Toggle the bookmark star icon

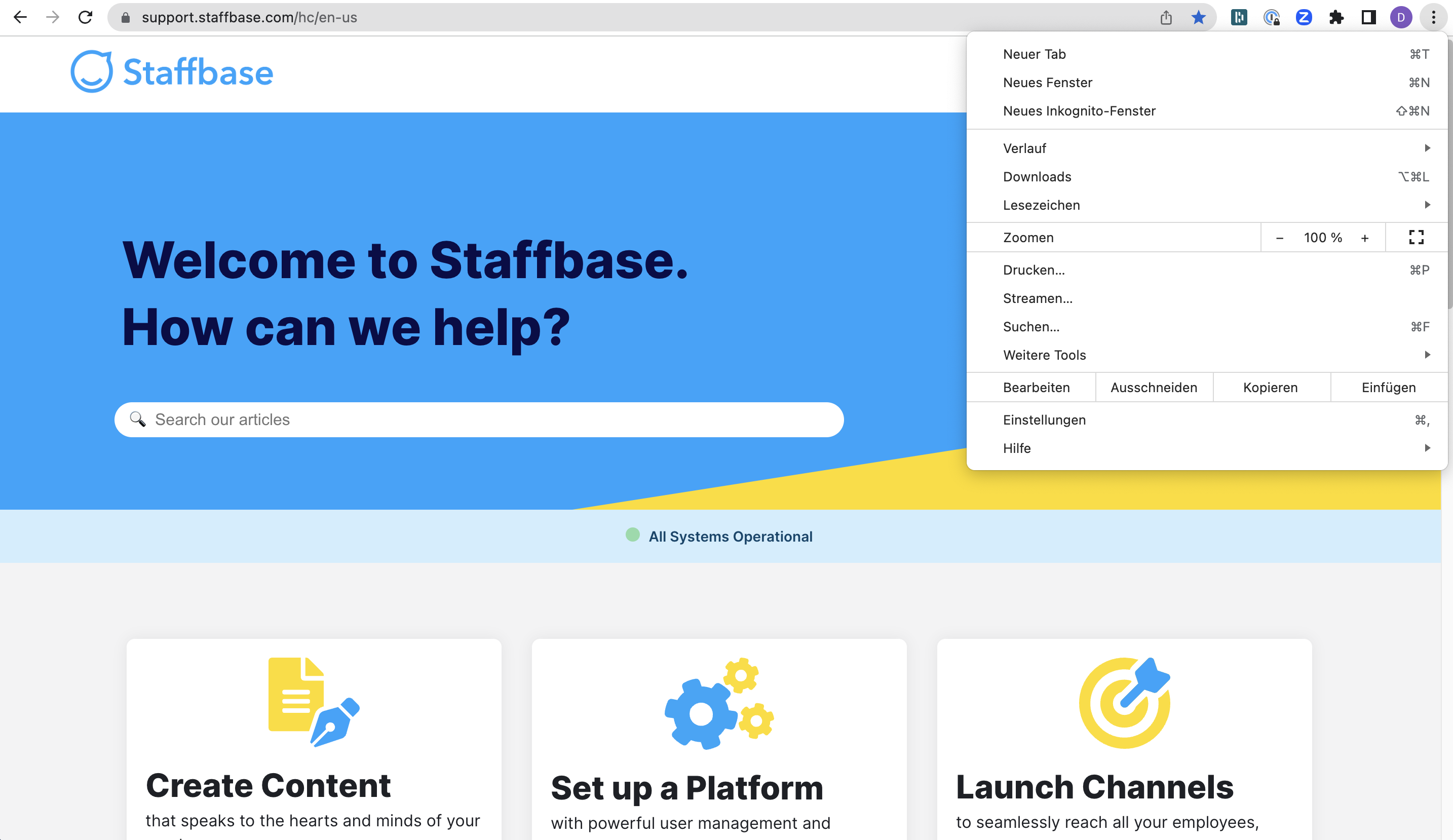point(1198,18)
